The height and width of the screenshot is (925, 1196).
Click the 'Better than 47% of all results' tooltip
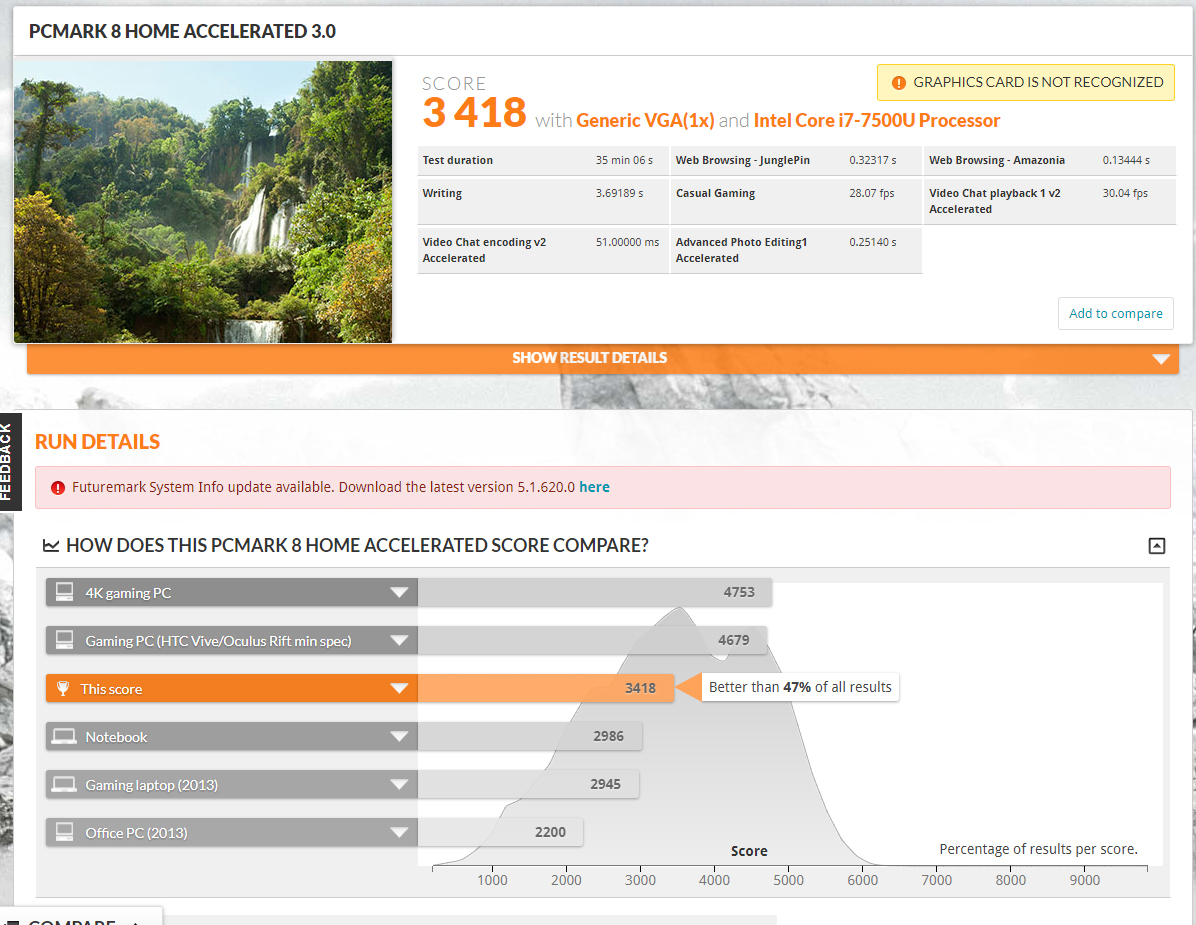coord(800,687)
